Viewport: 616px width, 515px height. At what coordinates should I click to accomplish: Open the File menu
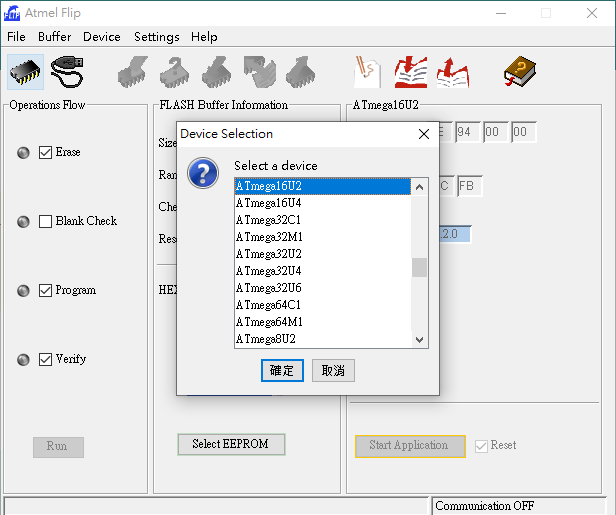pyautogui.click(x=16, y=37)
